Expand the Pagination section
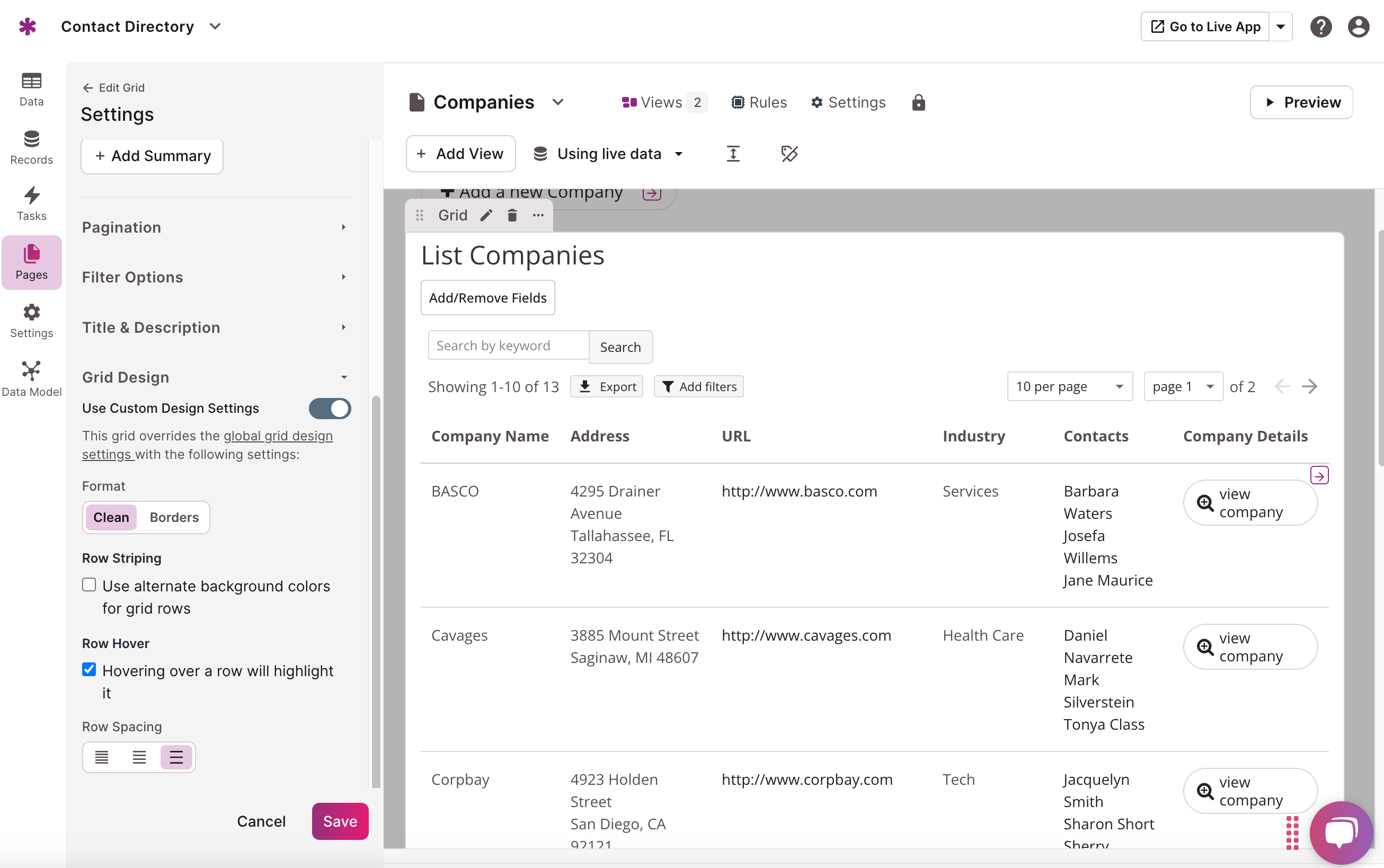This screenshot has width=1384, height=868. [x=216, y=227]
